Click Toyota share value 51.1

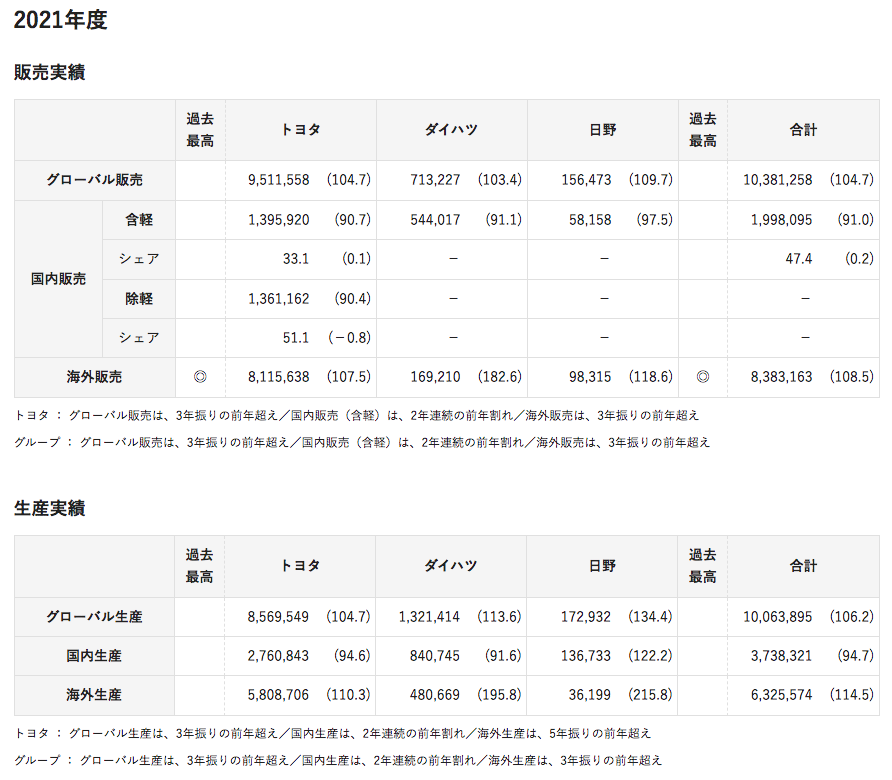point(296,338)
